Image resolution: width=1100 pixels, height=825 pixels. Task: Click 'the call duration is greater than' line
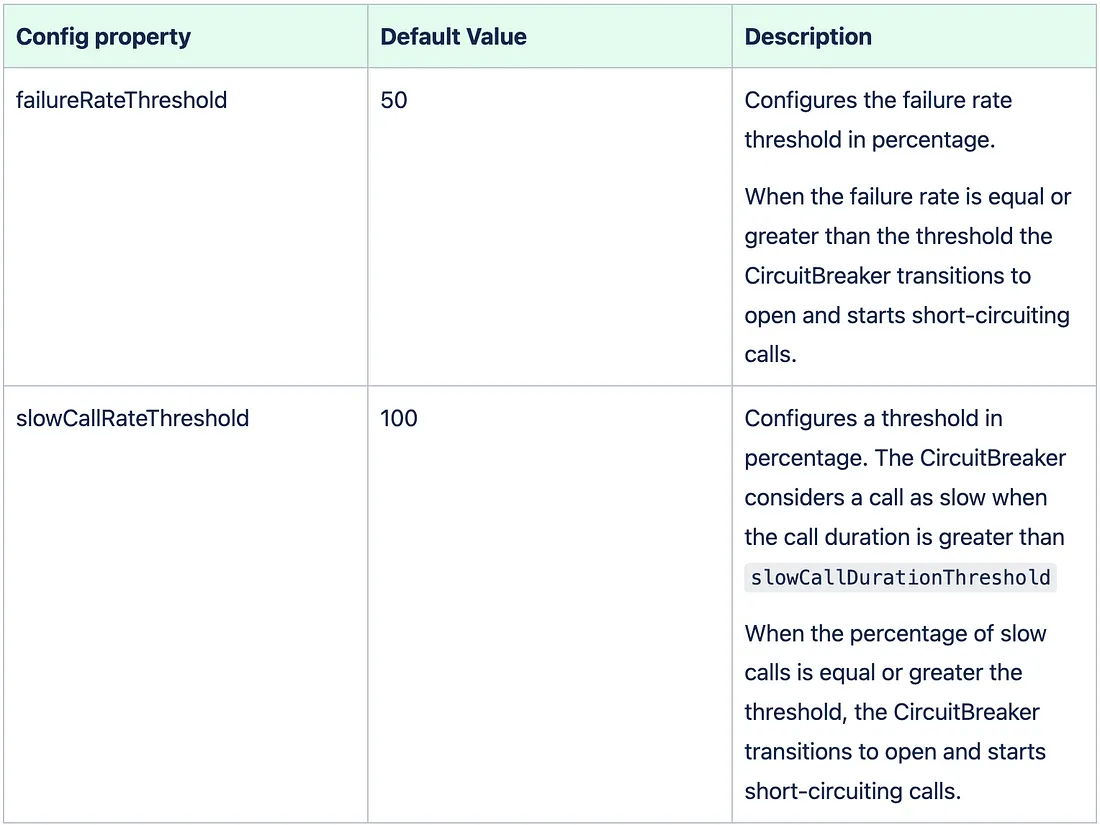(x=904, y=537)
